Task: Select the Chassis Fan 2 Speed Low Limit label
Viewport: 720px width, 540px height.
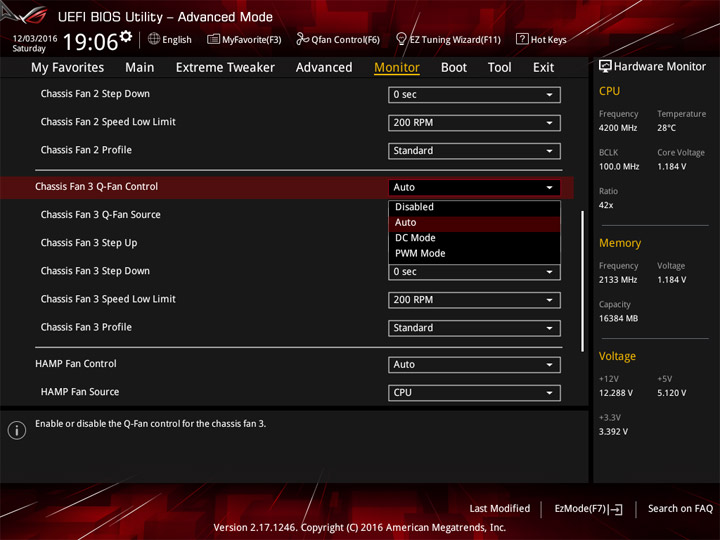Action: (108, 122)
